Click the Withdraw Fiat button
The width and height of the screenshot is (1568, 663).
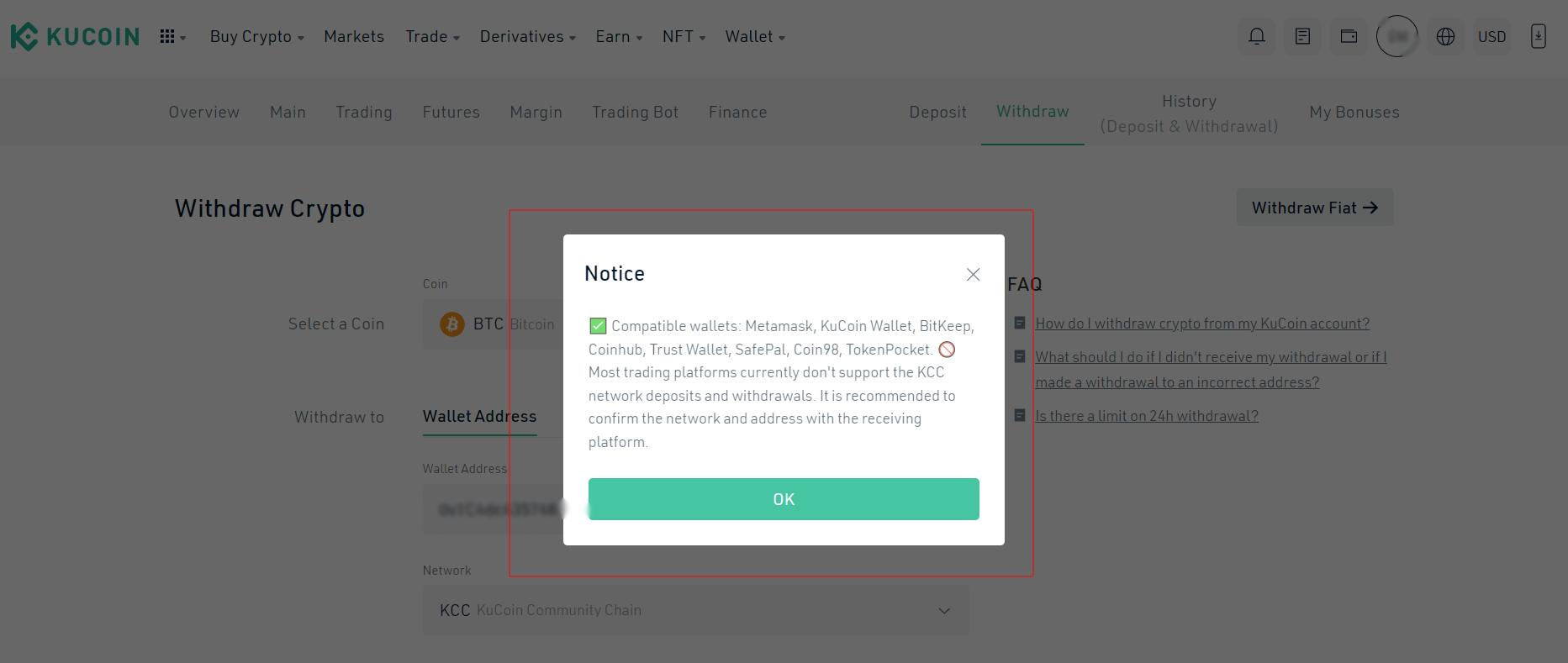pyautogui.click(x=1314, y=208)
